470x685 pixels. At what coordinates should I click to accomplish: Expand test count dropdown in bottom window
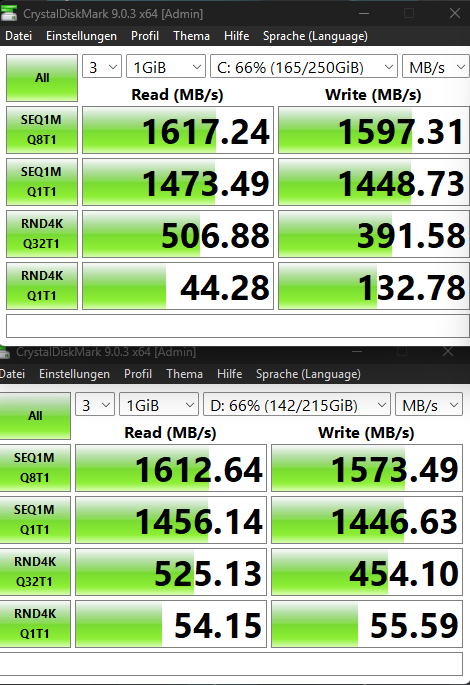(x=95, y=405)
